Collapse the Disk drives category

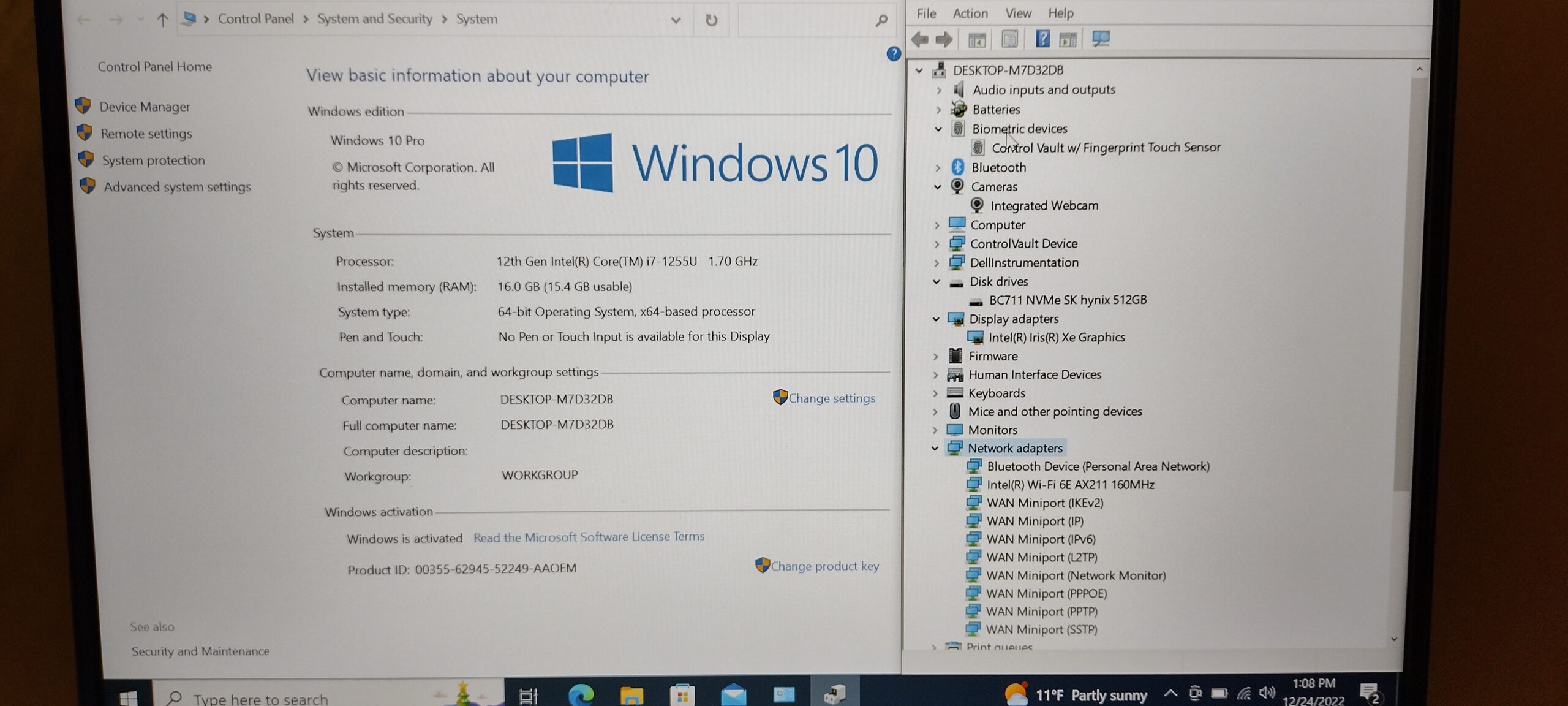(937, 282)
